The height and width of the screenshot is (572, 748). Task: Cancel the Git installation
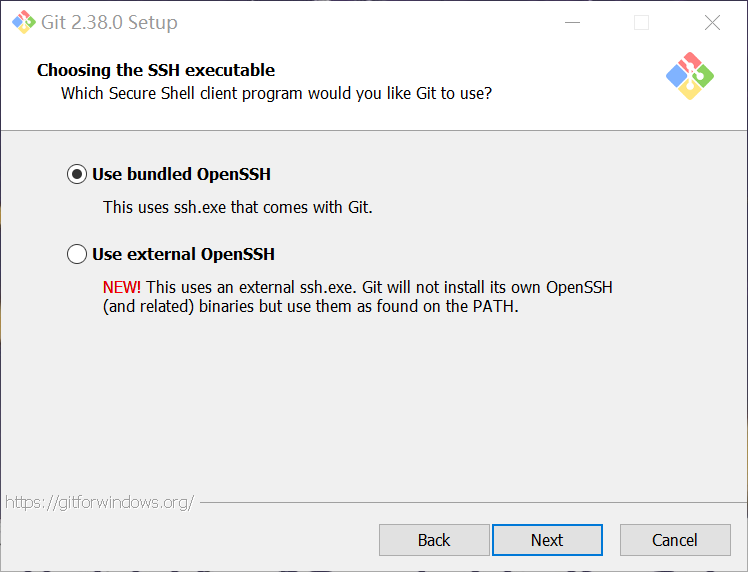pos(675,540)
